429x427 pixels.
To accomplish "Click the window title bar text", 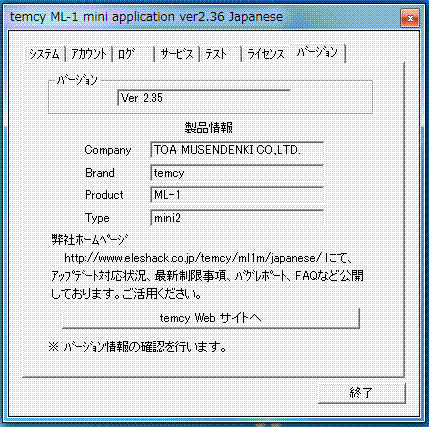I will [146, 17].
